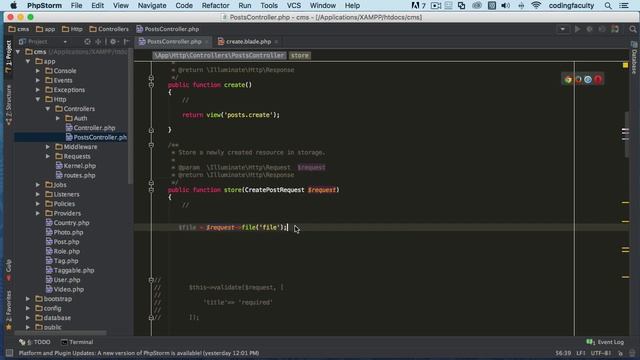Image resolution: width=640 pixels, height=360 pixels.
Task: Click the PostsController.php breadcrumb
Action: pyautogui.click(x=168, y=29)
